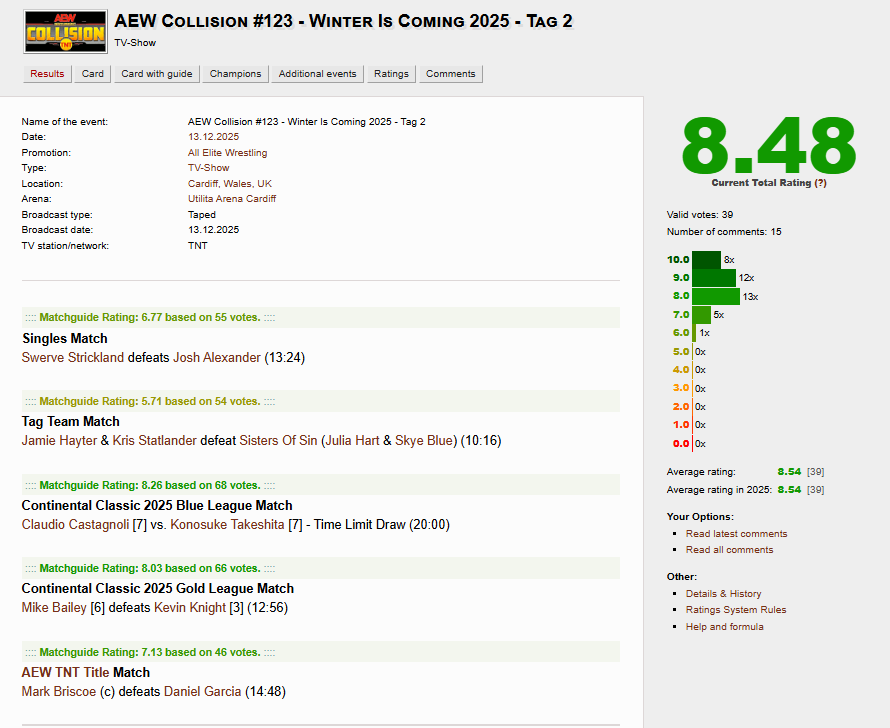Click the Skye Blue link

coord(424,440)
